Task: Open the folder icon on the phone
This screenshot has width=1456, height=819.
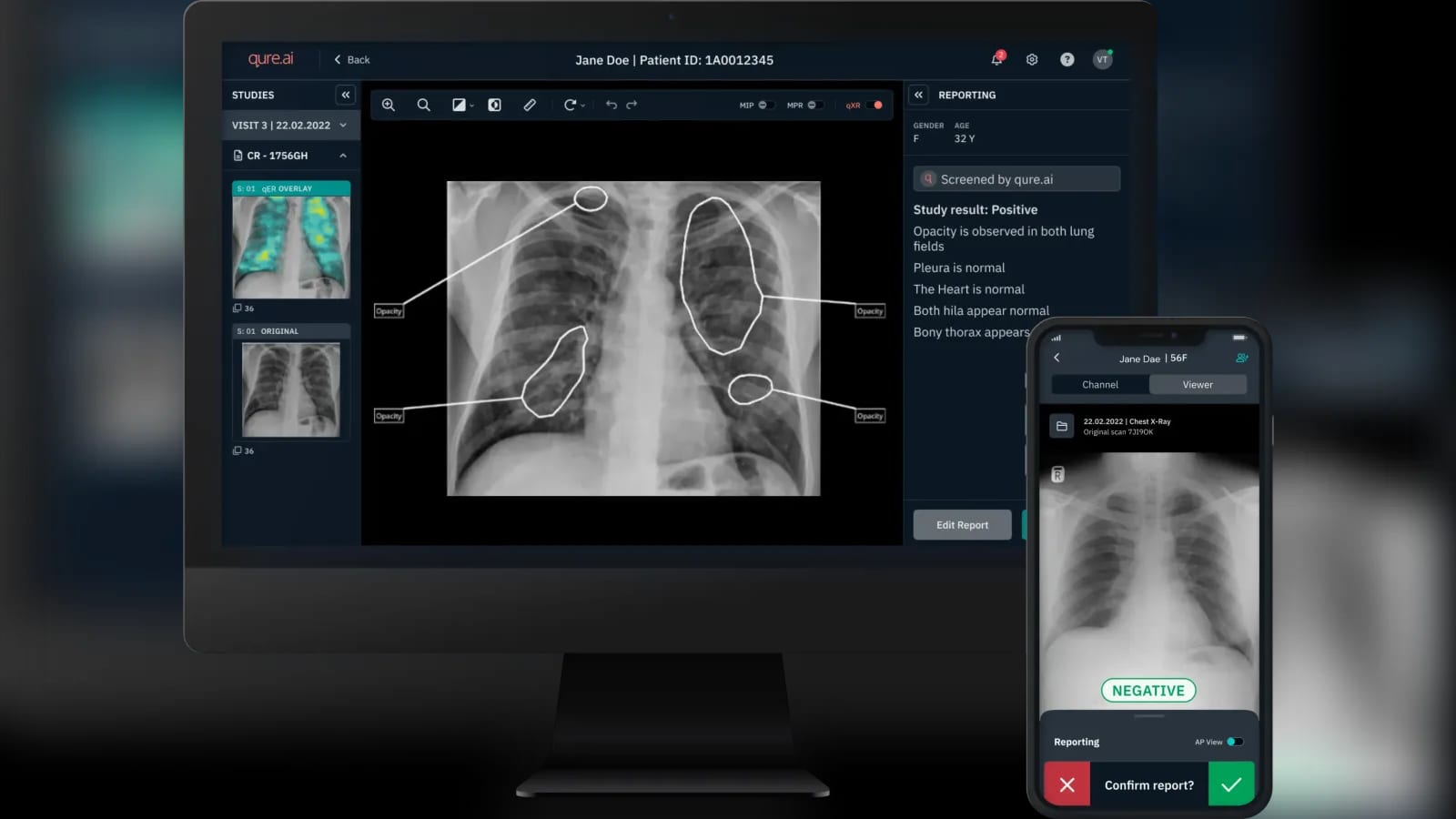Action: point(1062,426)
